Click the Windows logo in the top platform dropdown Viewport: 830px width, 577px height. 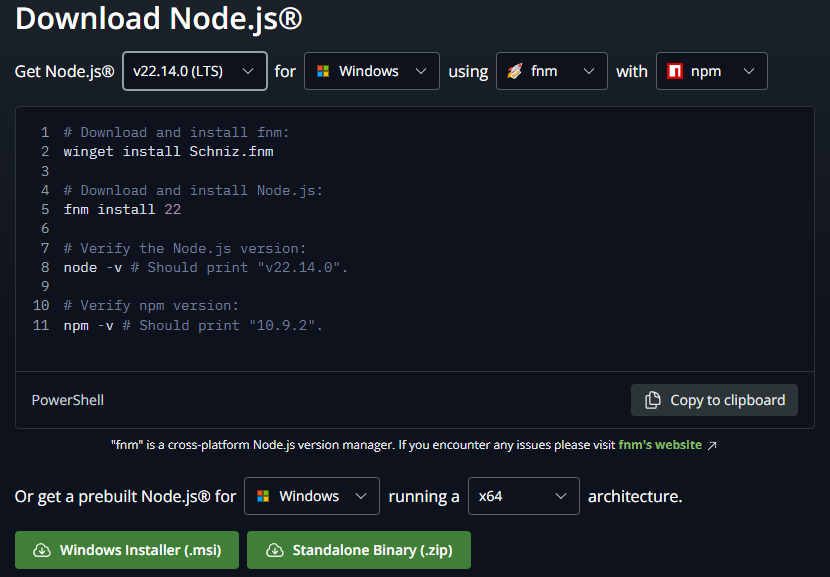[x=323, y=71]
